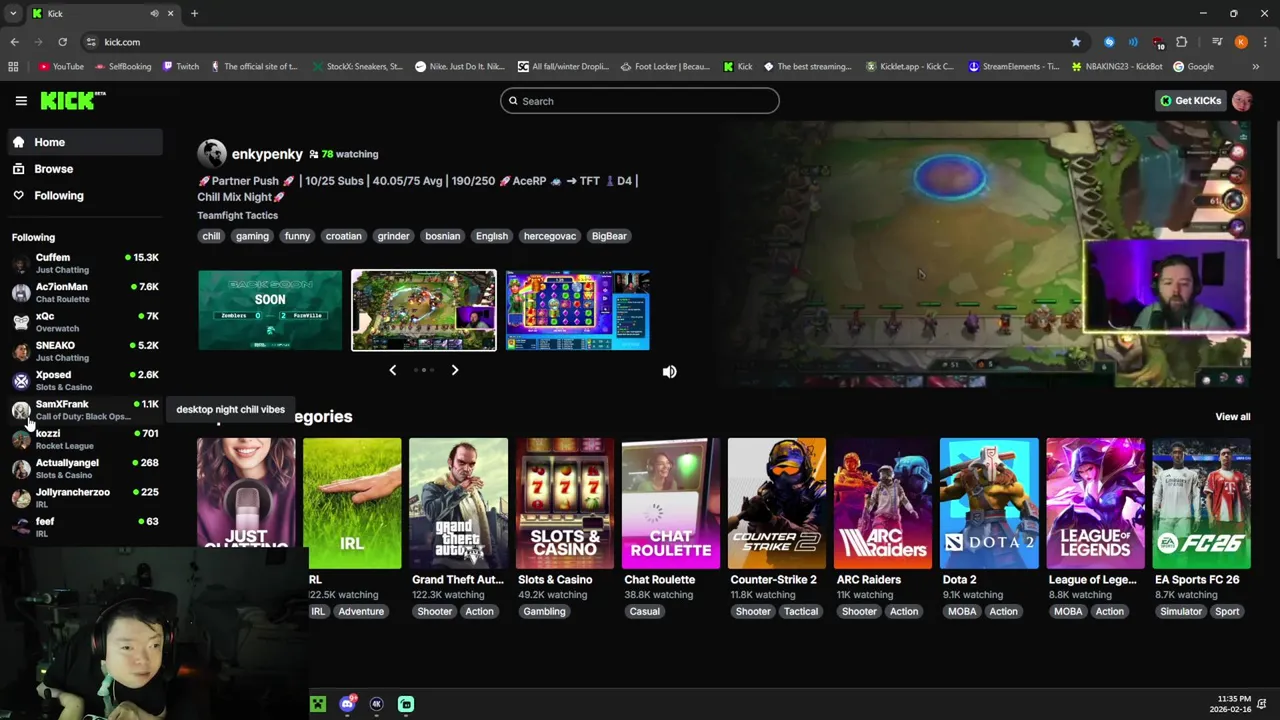
Task: Open EA Sports FC 26 category card
Action: coord(1201,526)
